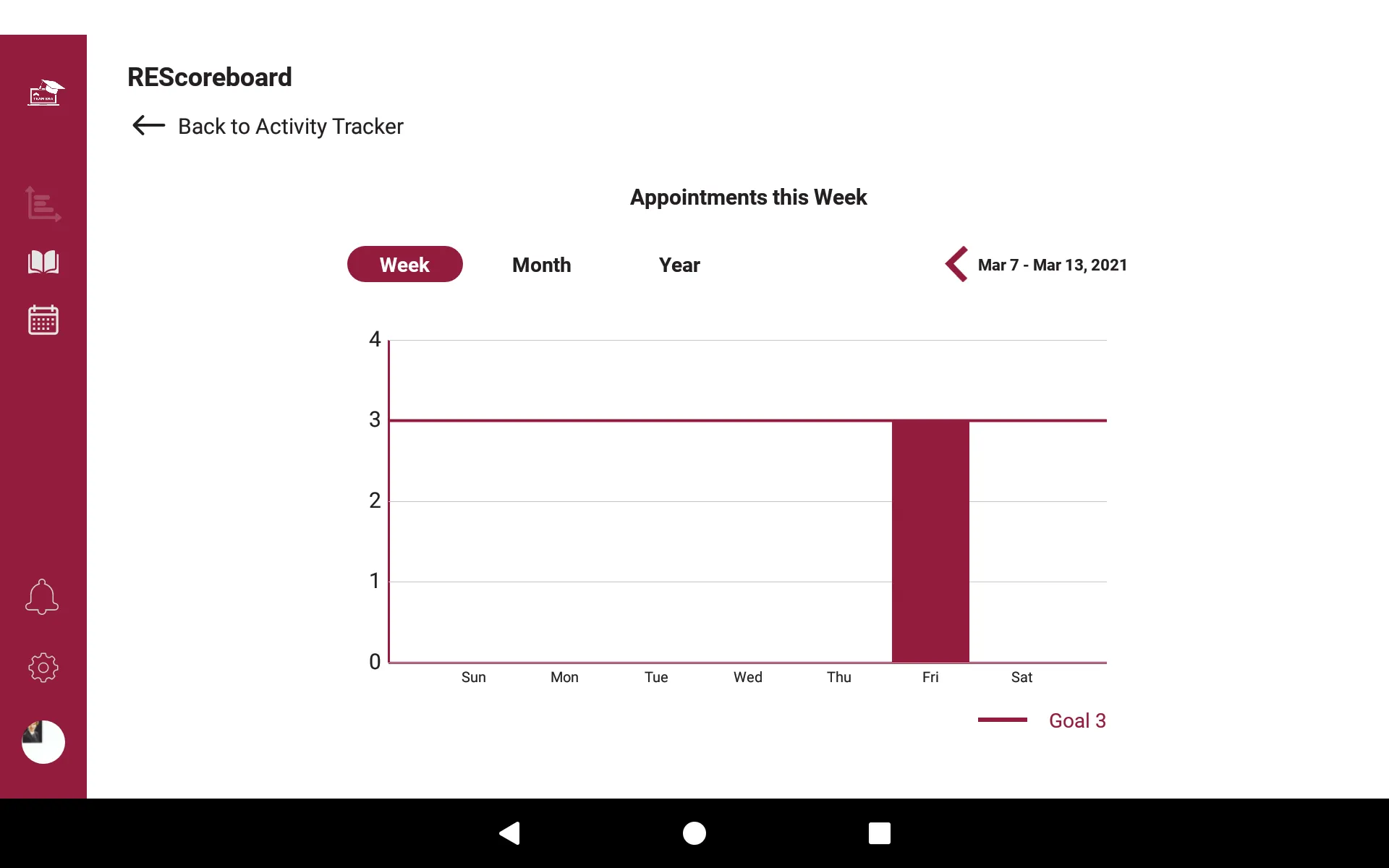The image size is (1389, 868).
Task: Click the REScoreboard home logo icon
Action: [43, 91]
